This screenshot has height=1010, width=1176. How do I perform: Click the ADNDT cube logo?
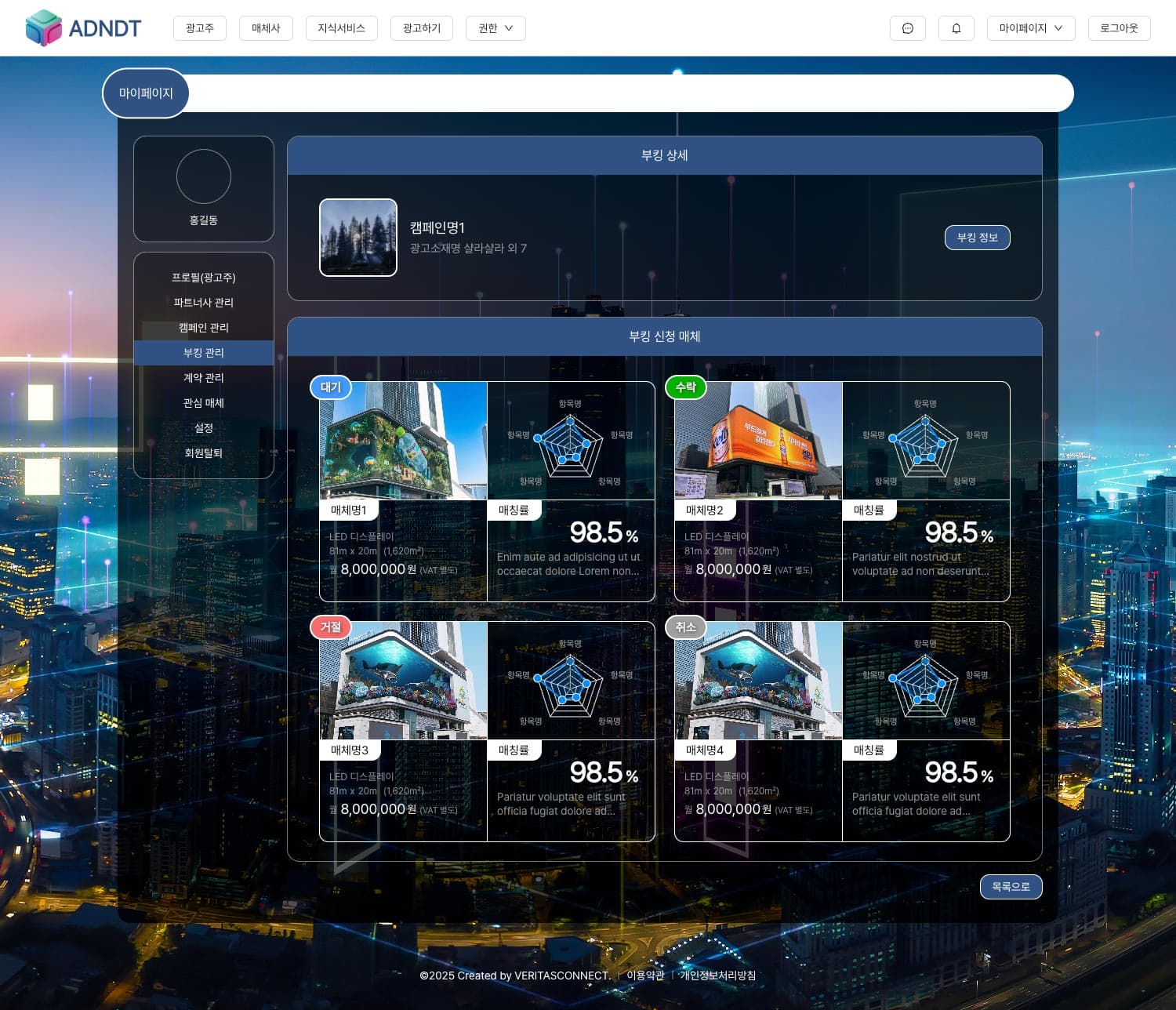click(44, 28)
